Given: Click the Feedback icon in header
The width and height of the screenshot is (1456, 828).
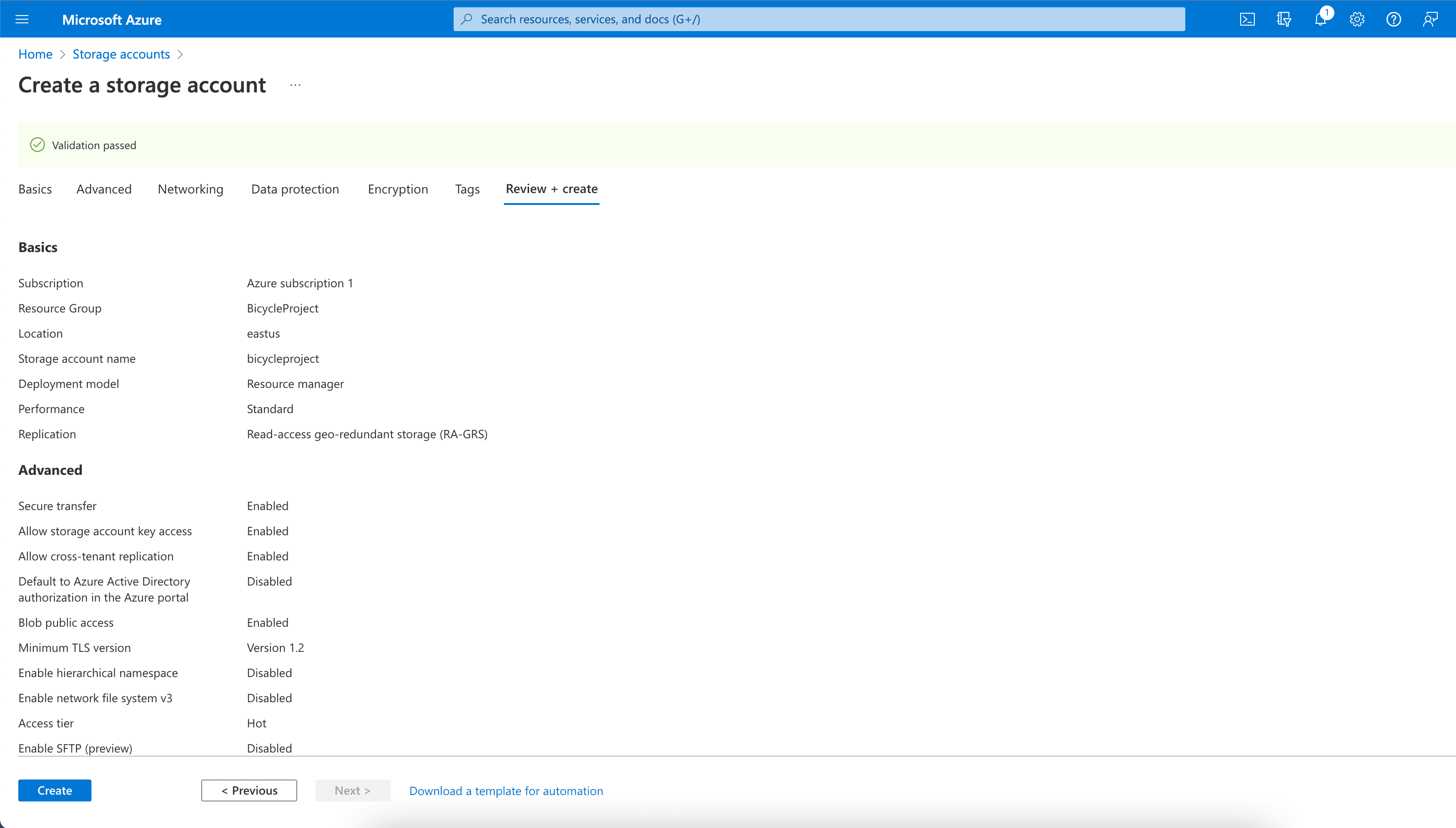Looking at the screenshot, I should [1430, 19].
